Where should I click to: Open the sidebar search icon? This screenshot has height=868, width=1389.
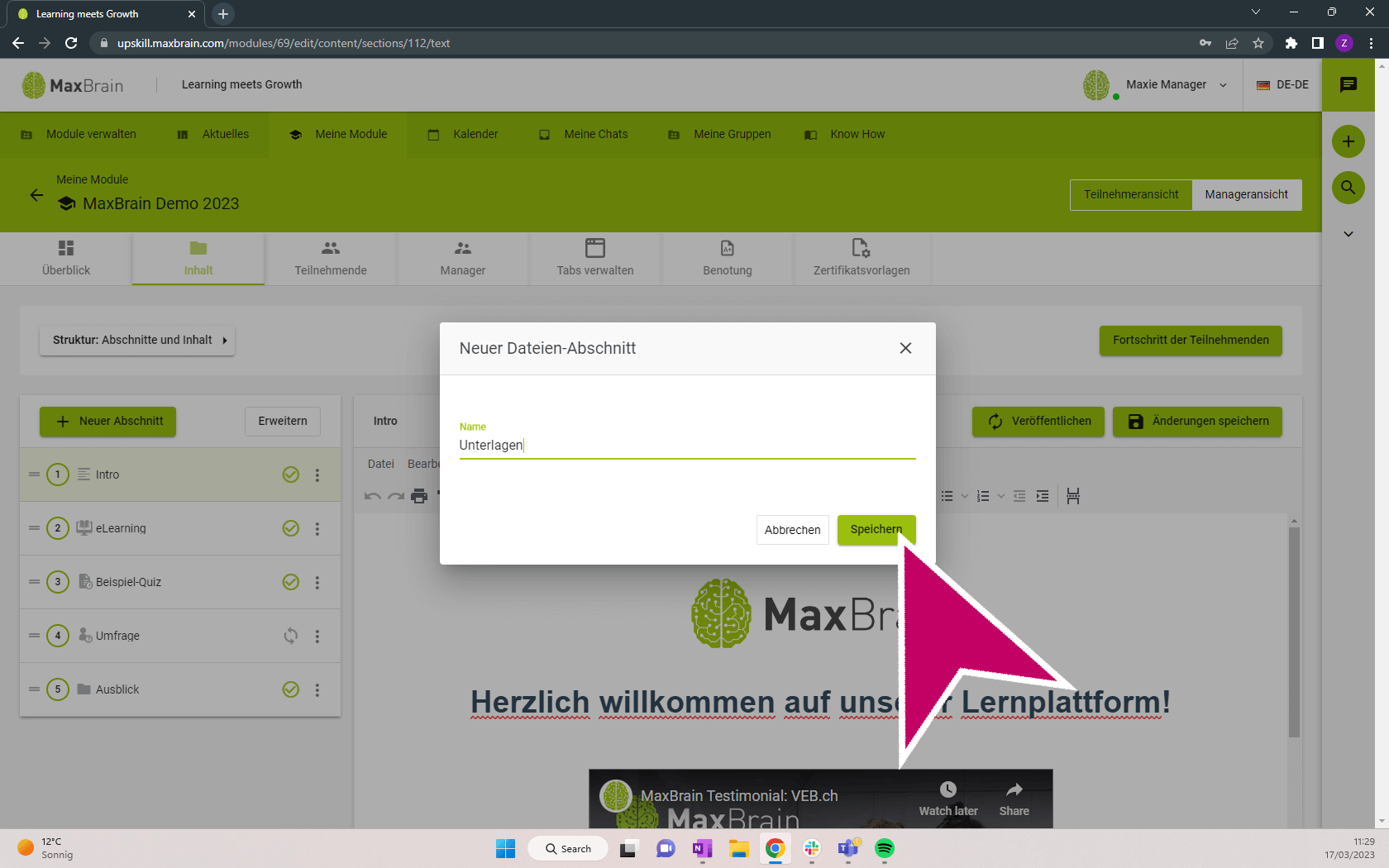(x=1348, y=188)
